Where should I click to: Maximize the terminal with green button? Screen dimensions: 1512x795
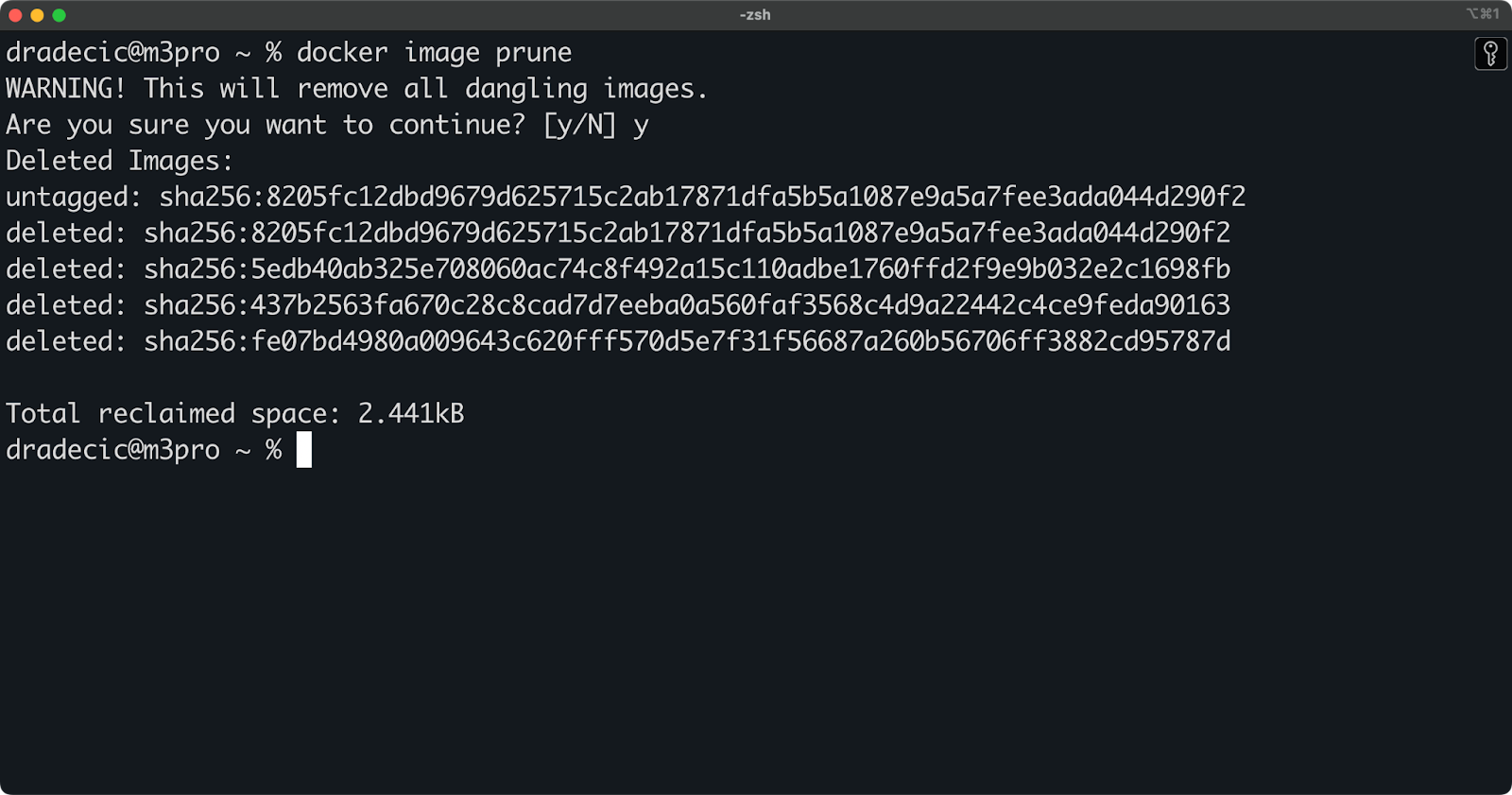click(x=59, y=15)
